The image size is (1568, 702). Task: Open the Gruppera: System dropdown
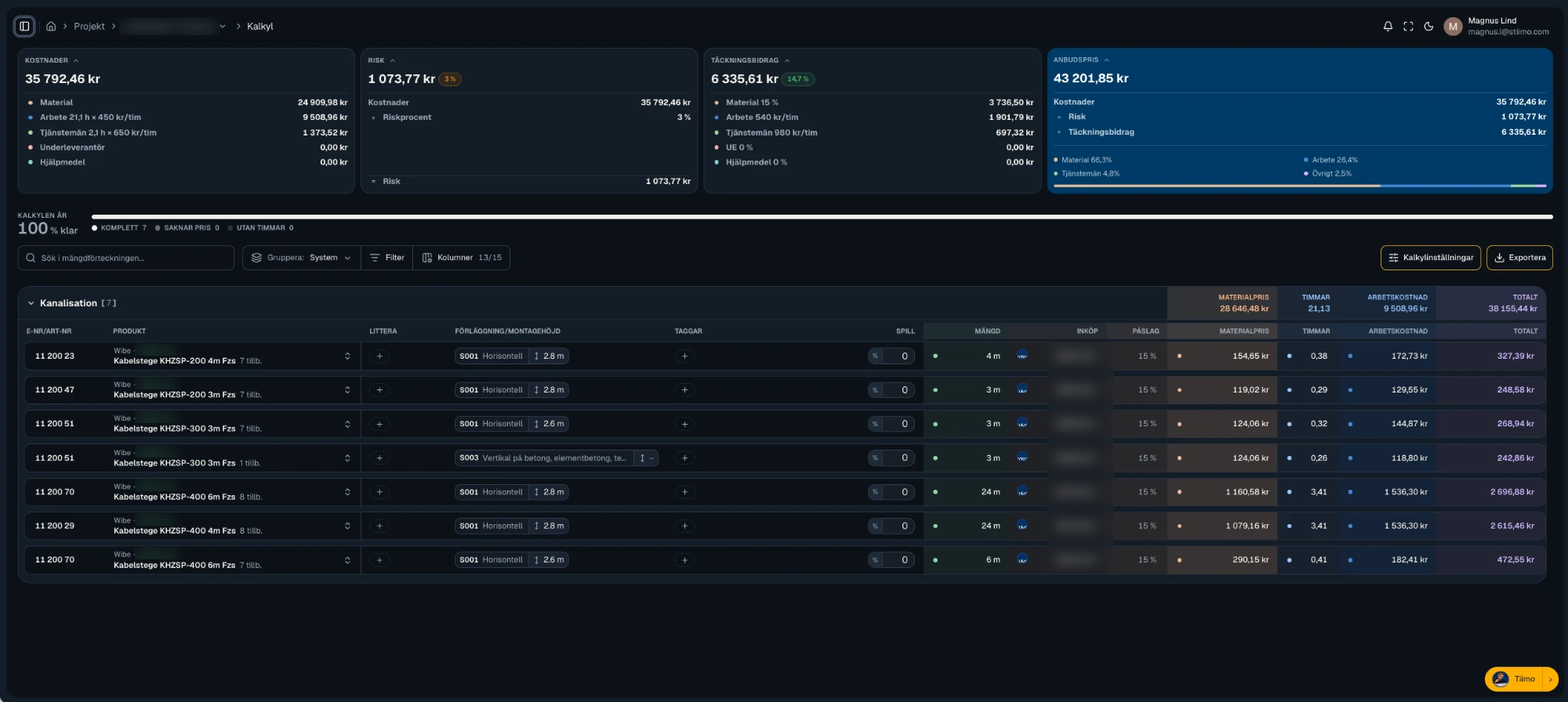(x=302, y=258)
